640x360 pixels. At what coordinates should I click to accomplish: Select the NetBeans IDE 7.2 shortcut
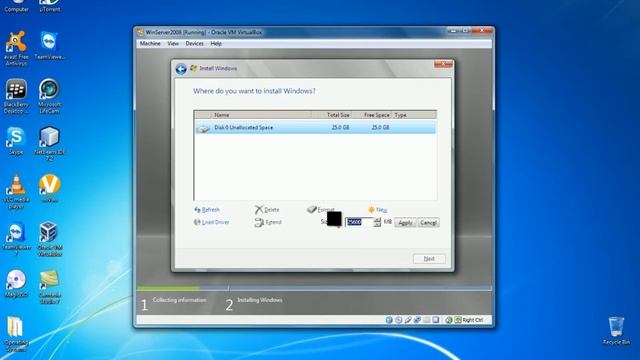49,144
